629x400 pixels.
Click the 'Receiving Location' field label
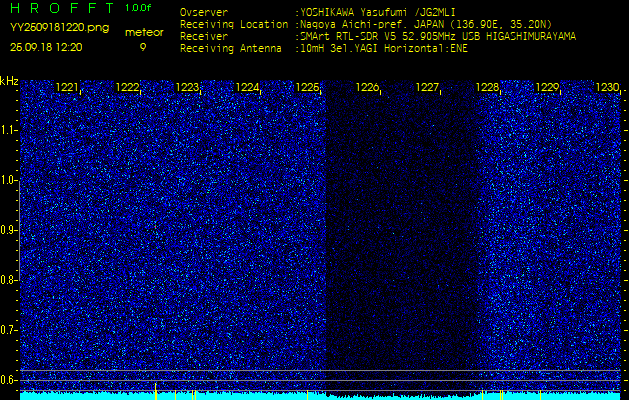(x=234, y=24)
